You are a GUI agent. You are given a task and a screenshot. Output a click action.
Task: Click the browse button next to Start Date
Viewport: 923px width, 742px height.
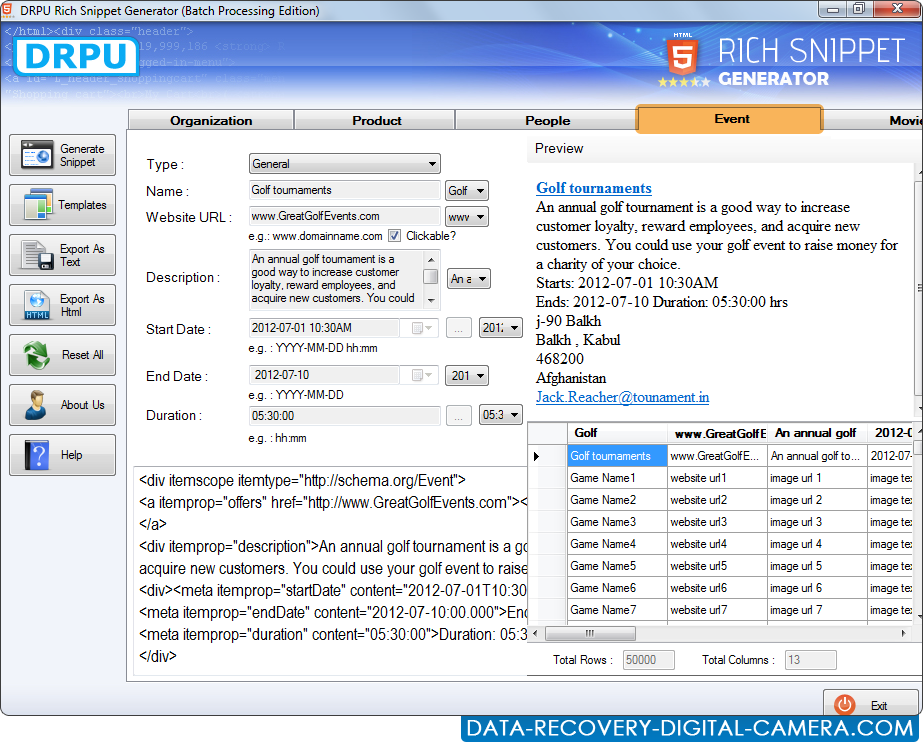(x=459, y=328)
